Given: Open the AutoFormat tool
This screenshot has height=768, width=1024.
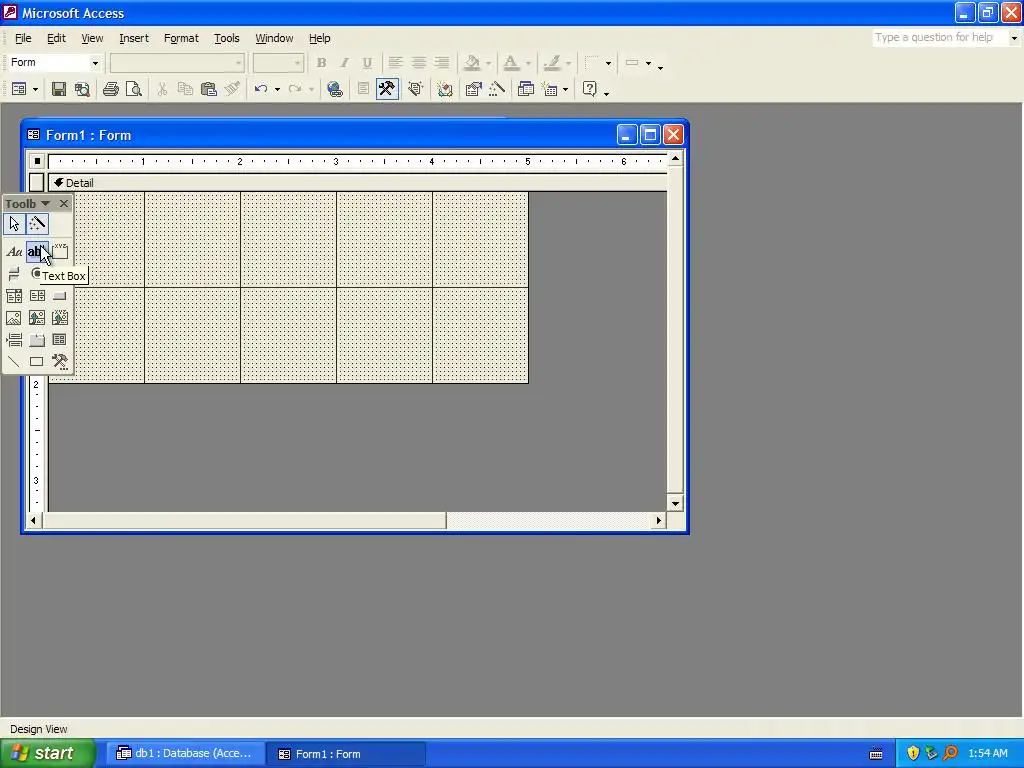Looking at the screenshot, I should pos(445,89).
